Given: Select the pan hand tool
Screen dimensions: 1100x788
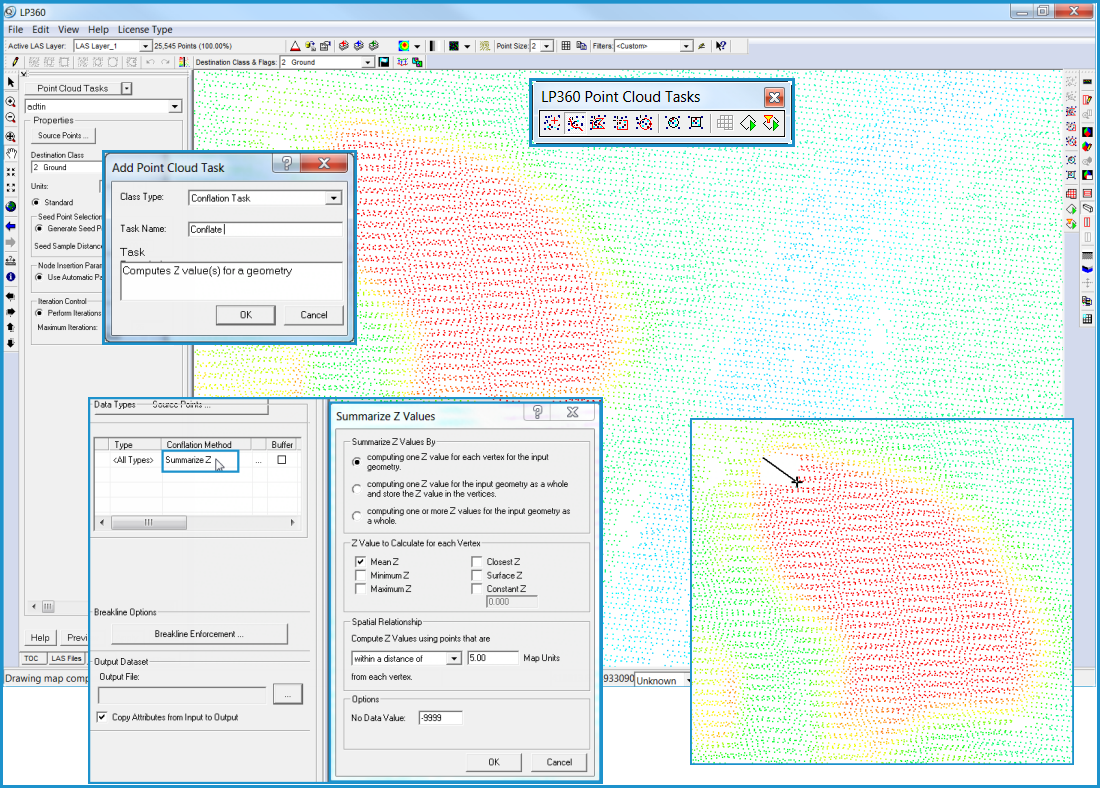Looking at the screenshot, I should pyautogui.click(x=11, y=153).
